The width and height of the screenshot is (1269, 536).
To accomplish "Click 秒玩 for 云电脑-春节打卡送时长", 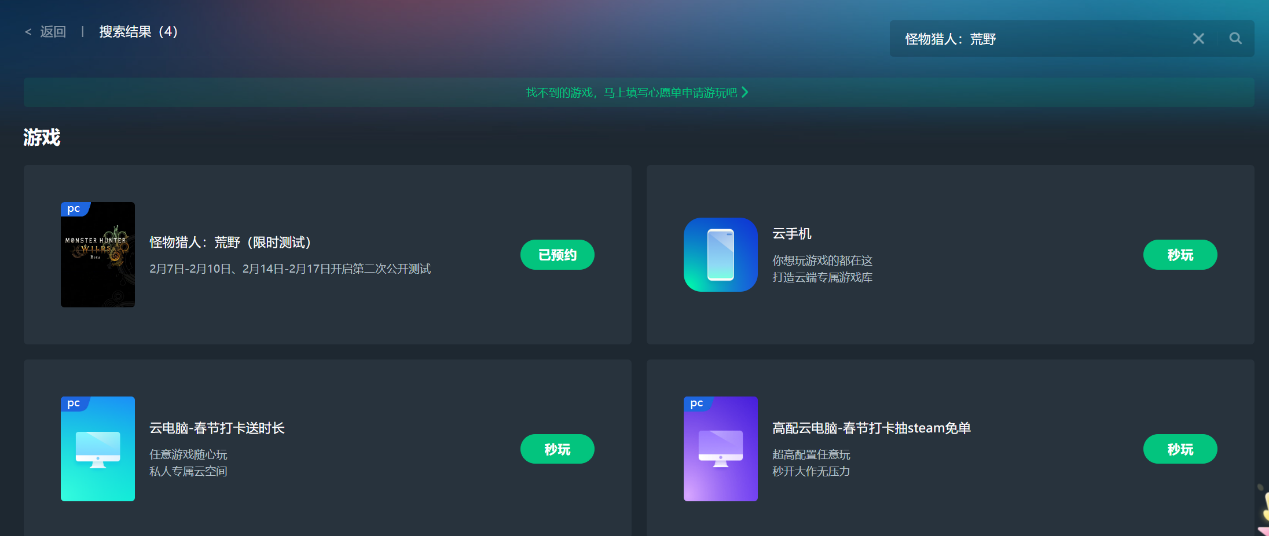I will [557, 449].
